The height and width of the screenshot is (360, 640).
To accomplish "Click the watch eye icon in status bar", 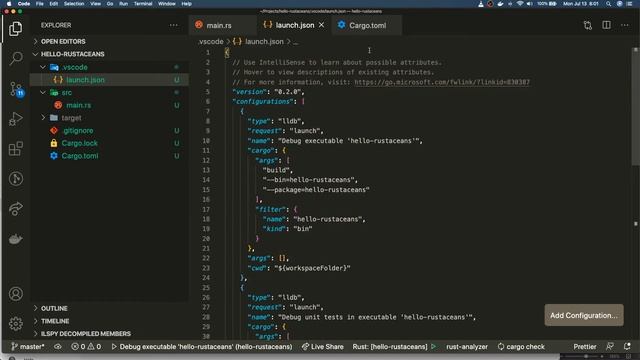I will (58, 347).
